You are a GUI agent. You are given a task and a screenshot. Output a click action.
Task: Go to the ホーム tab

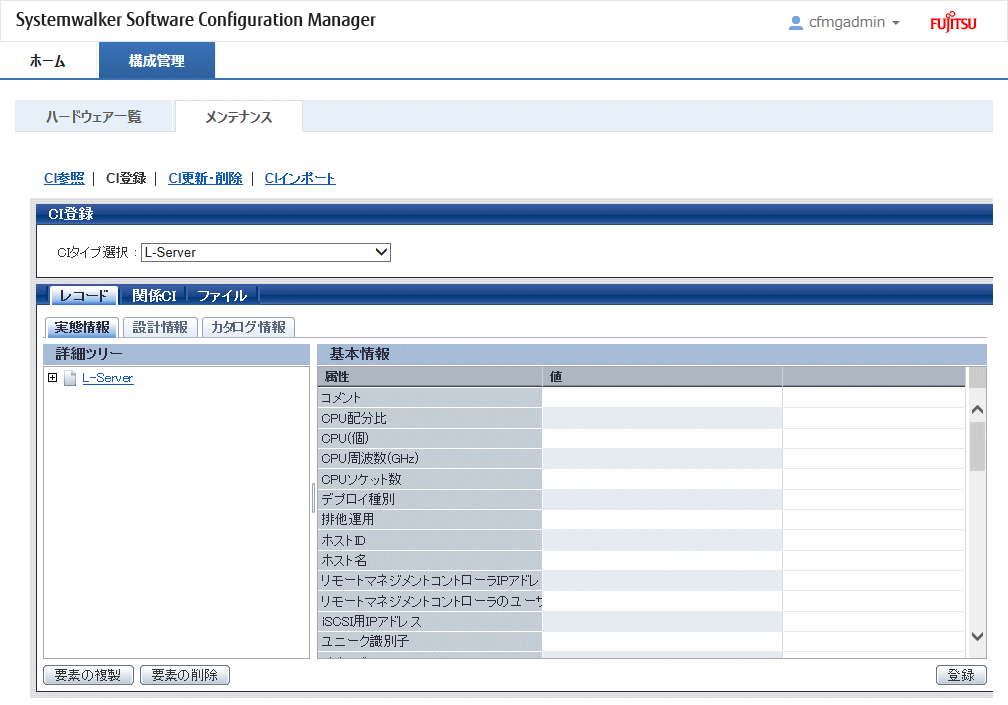48,61
